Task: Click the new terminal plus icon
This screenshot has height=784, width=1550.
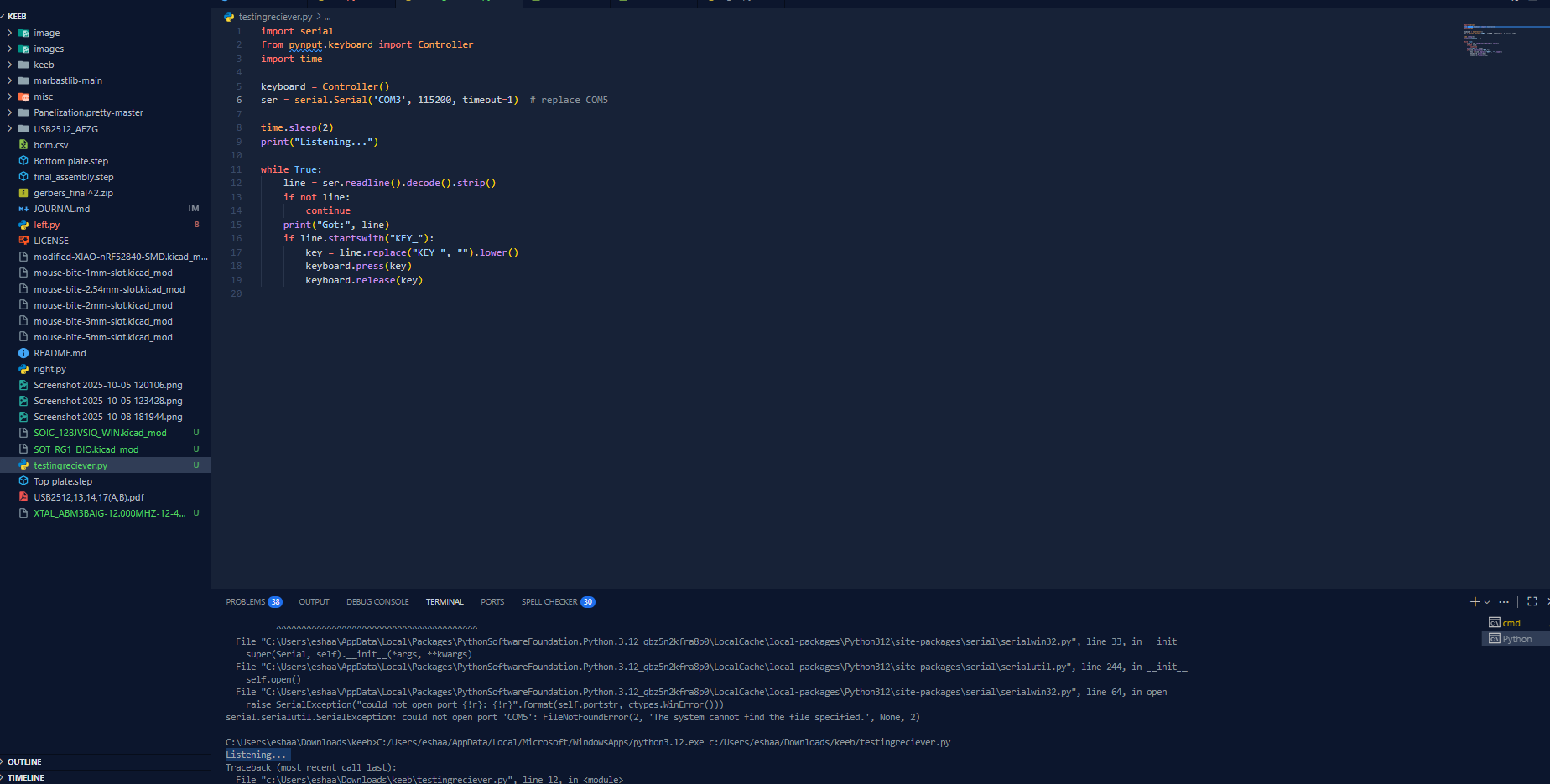Action: (1475, 602)
